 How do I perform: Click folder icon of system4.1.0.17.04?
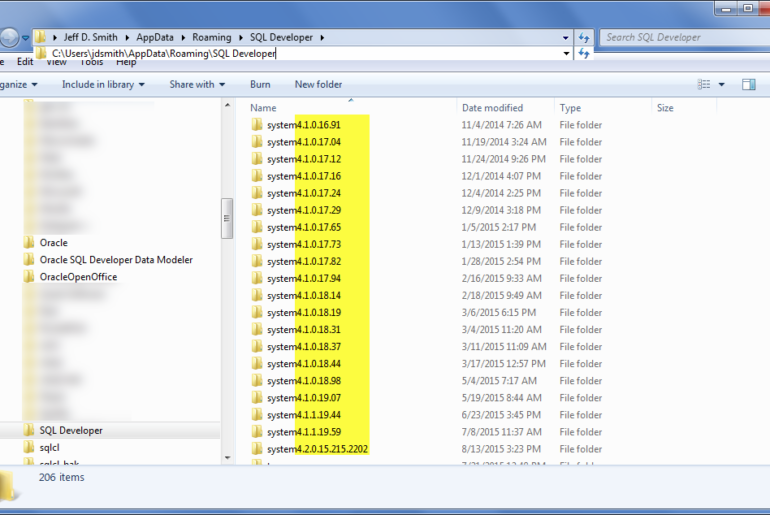(257, 142)
